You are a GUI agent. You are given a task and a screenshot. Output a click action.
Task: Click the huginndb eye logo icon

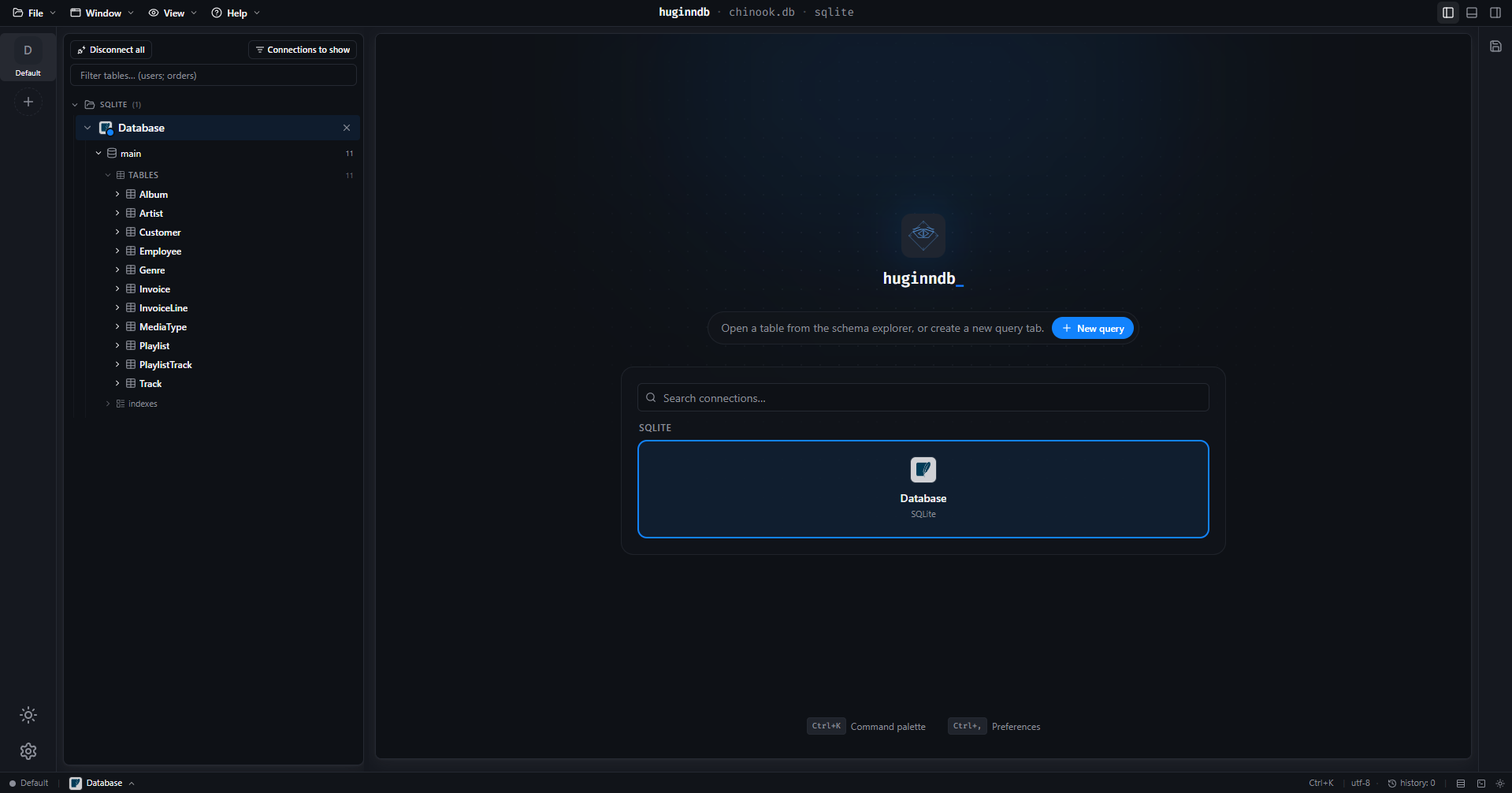pyautogui.click(x=923, y=235)
